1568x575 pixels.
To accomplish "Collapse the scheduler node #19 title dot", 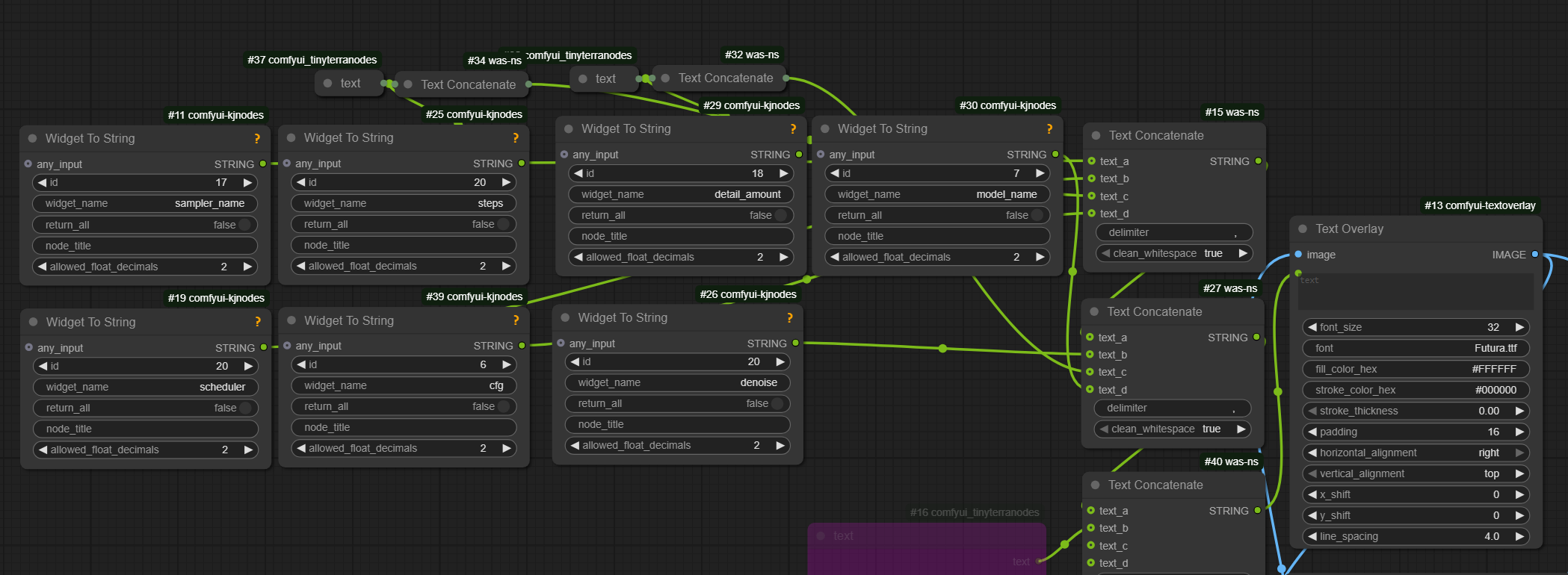I will 34,322.
